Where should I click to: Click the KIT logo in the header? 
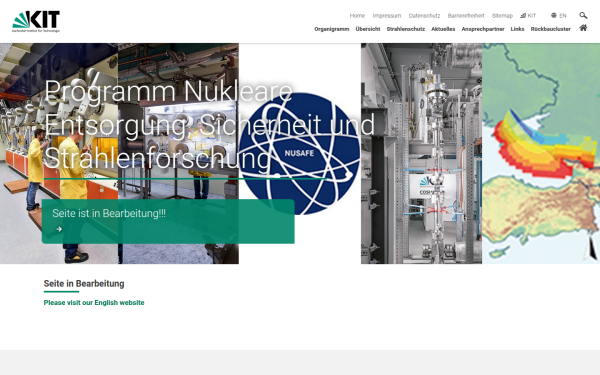coord(36,21)
